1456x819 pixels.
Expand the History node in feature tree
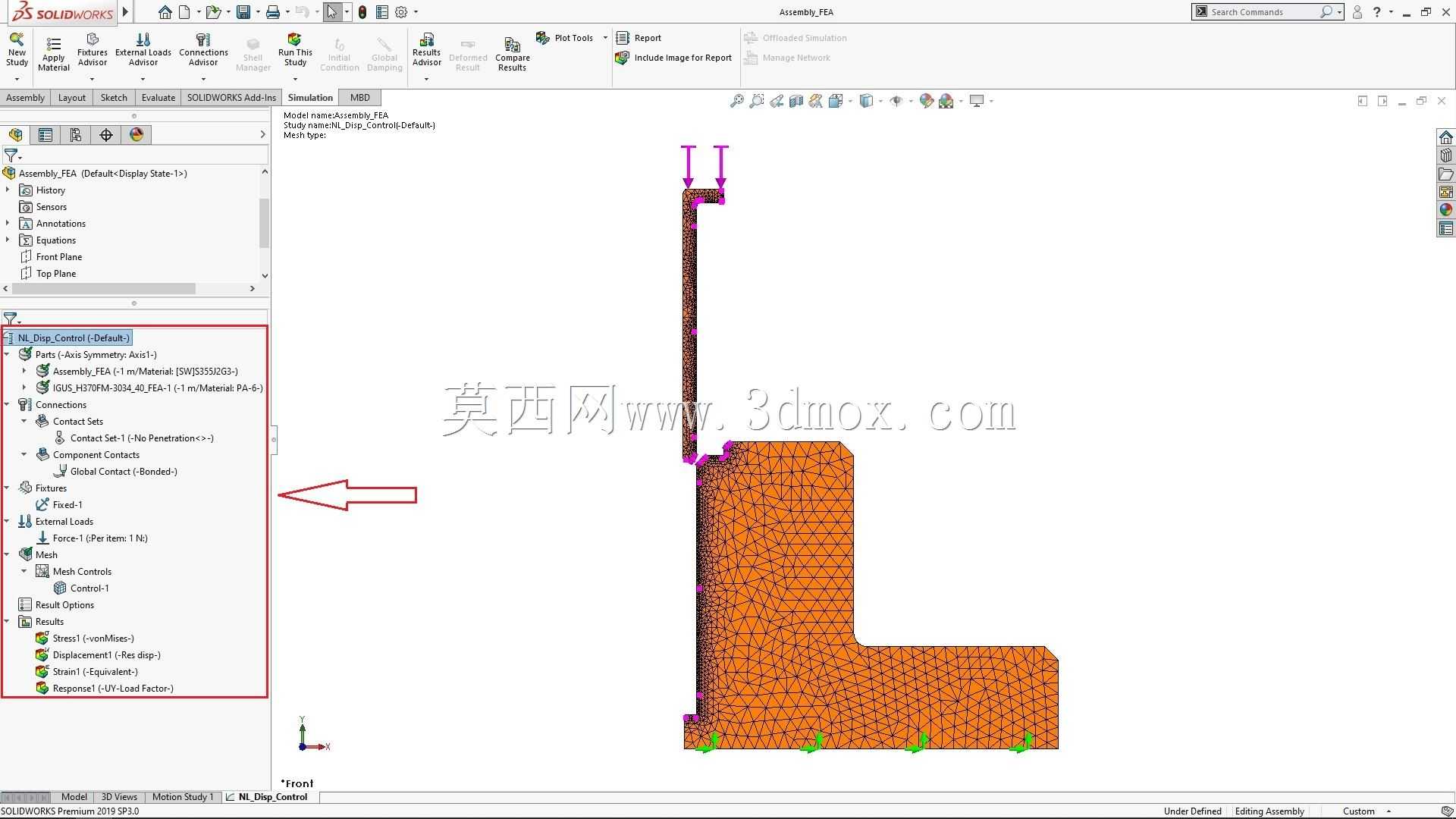[x=8, y=190]
